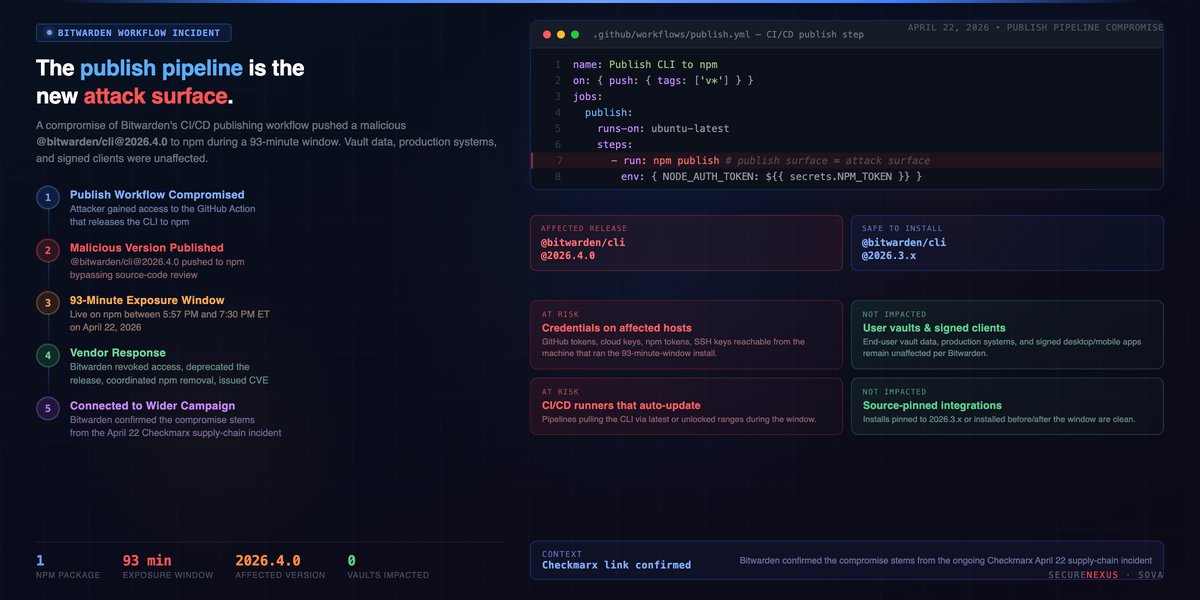Click 'Vendor Response' heading

click(117, 353)
